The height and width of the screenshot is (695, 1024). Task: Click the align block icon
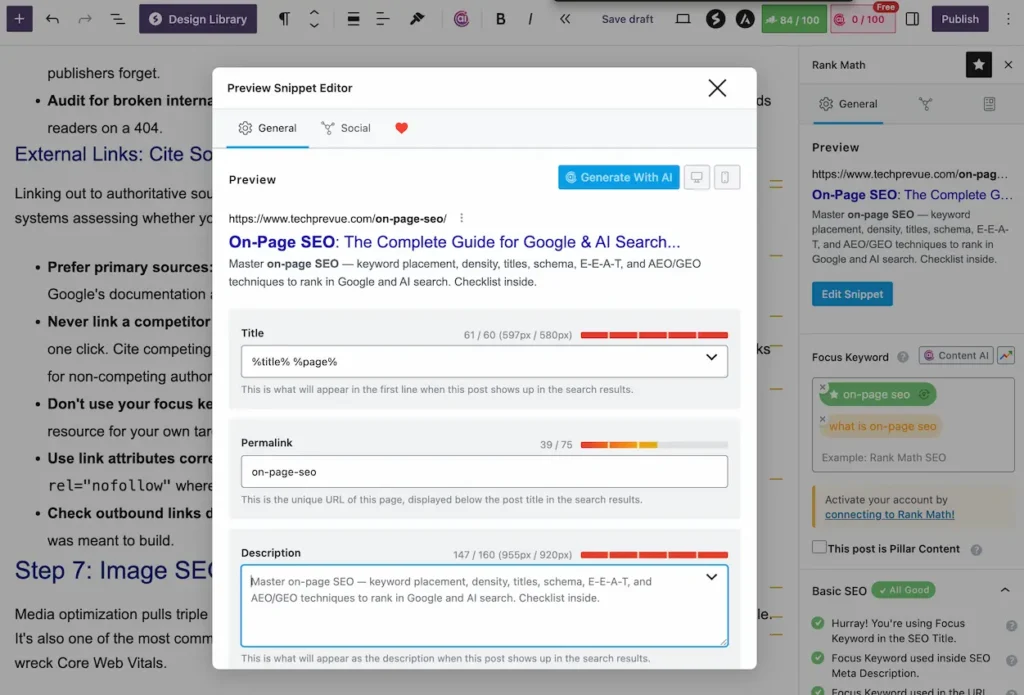coord(353,19)
